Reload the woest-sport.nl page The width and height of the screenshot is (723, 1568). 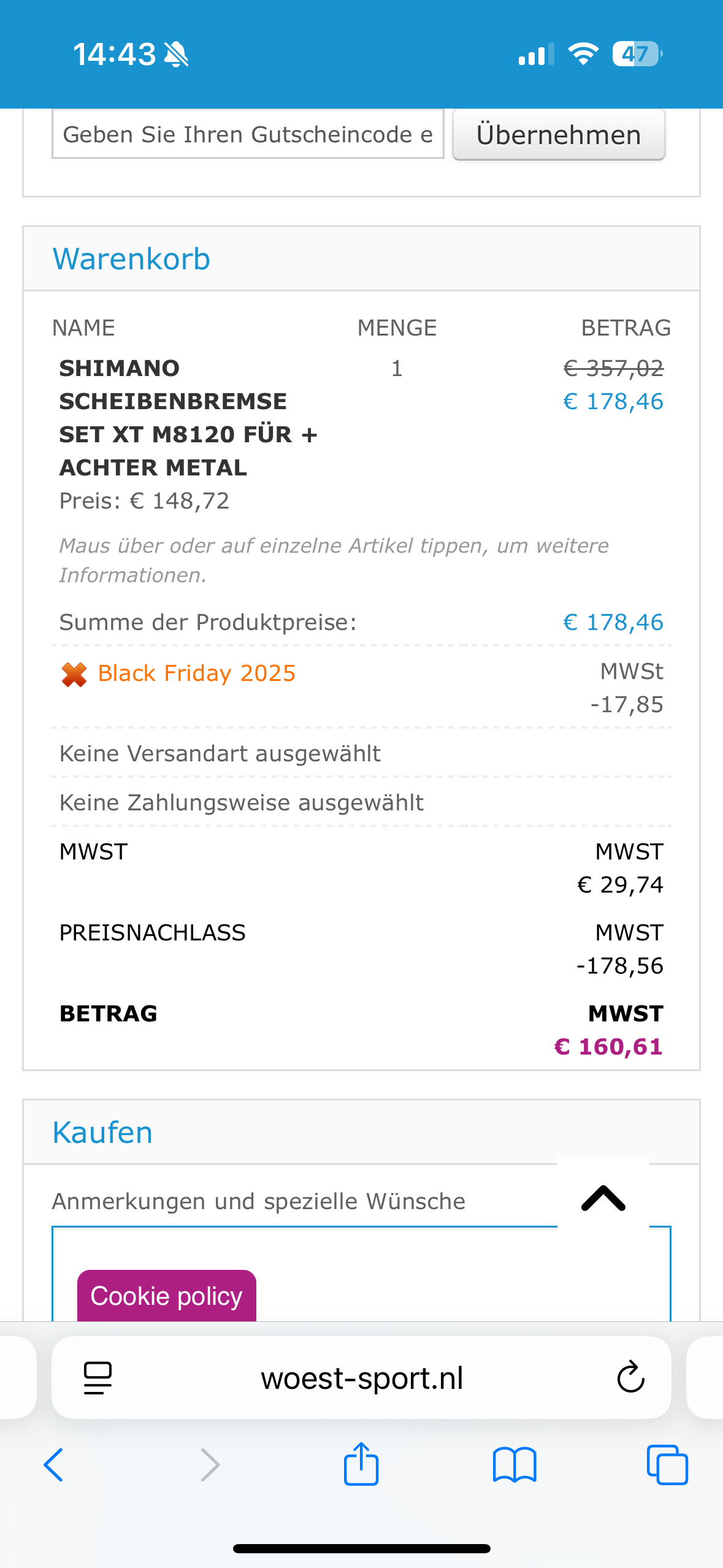(630, 1378)
